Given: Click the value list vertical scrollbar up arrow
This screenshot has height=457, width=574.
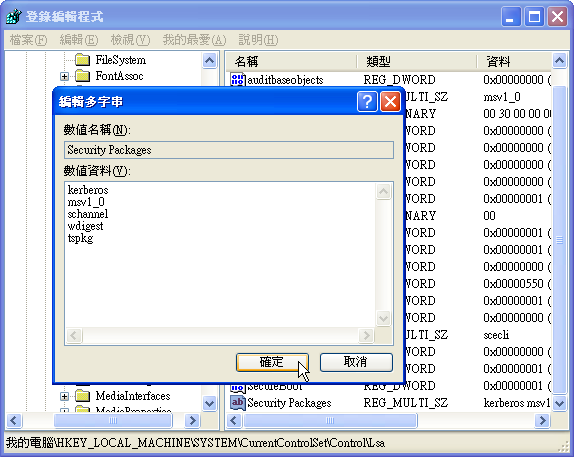Looking at the screenshot, I should pos(559,60).
